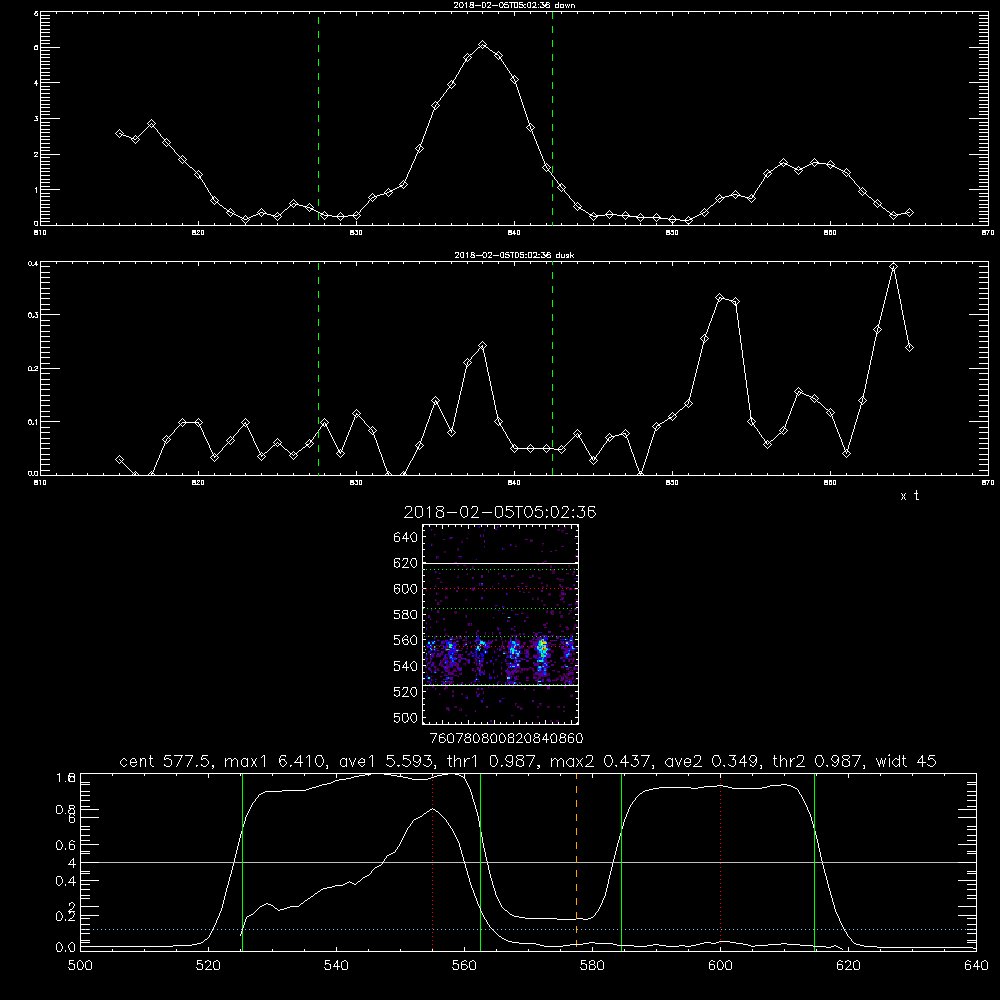
Task: Click the dawn plot title at the top
Action: tap(514, 5)
